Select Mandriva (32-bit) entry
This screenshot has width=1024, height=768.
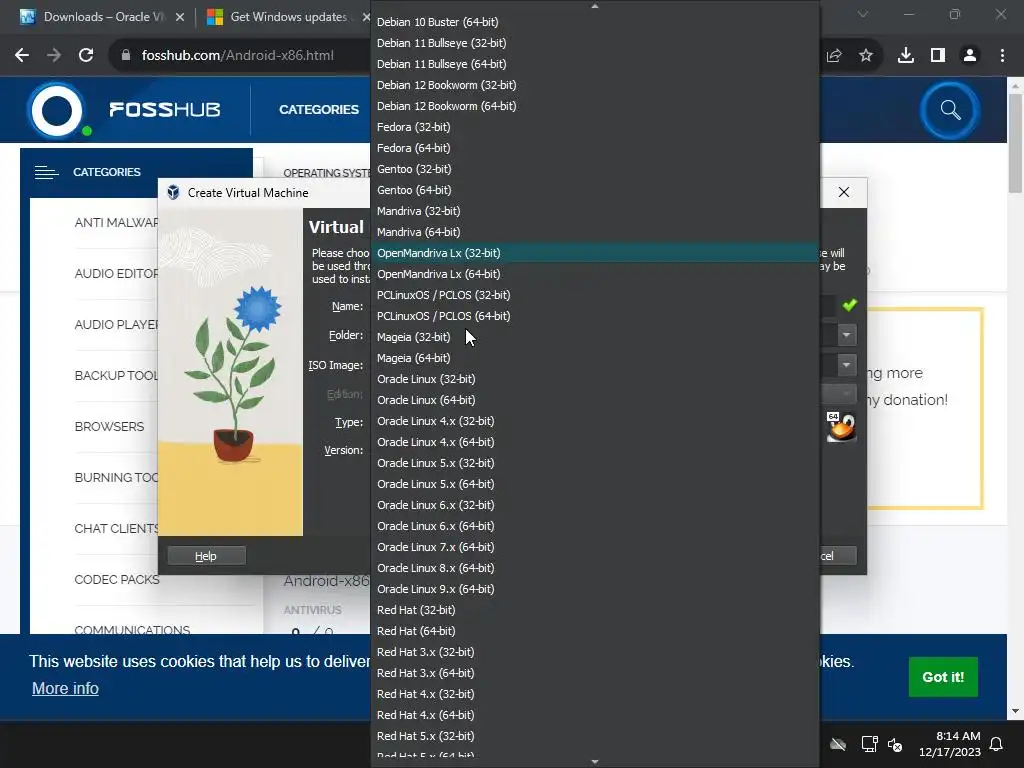[x=595, y=211]
